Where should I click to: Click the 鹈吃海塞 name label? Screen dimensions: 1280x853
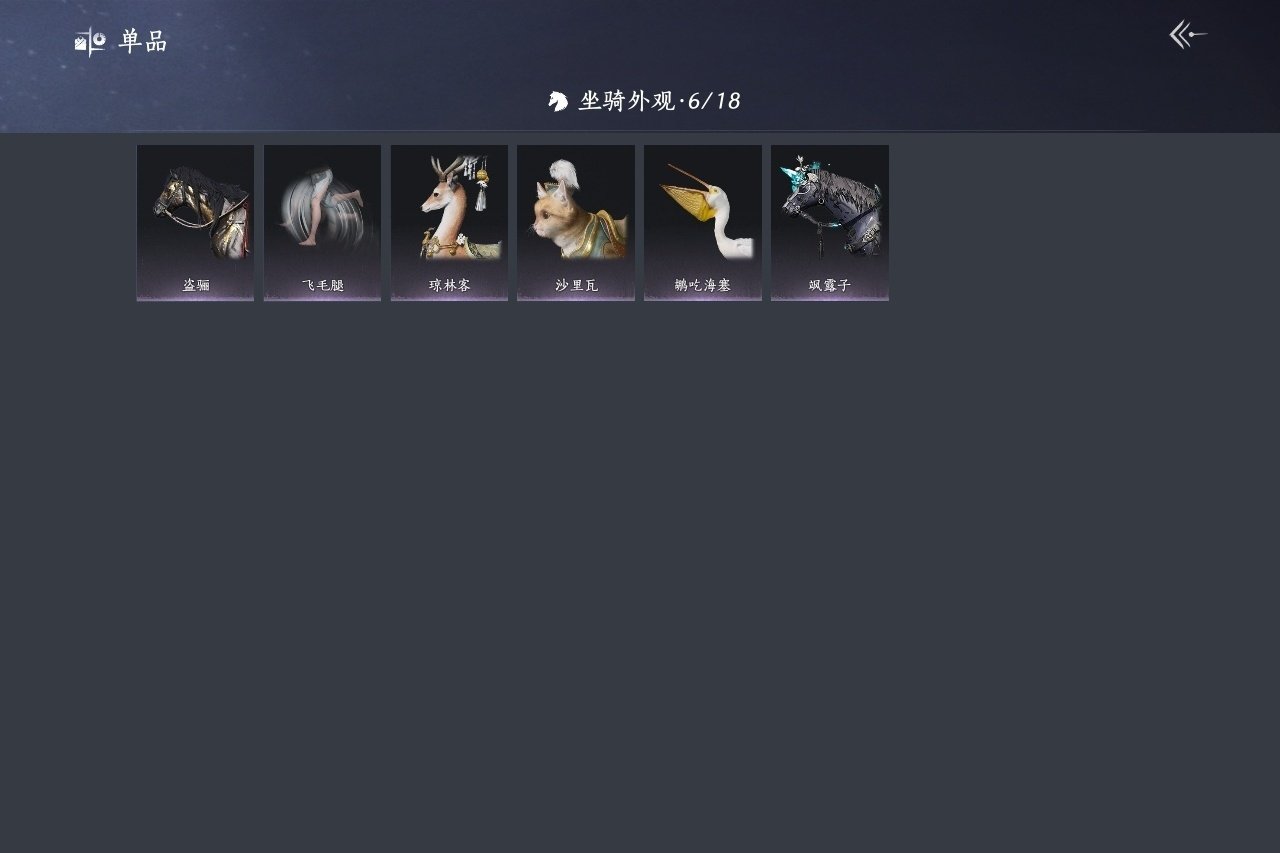click(x=703, y=285)
